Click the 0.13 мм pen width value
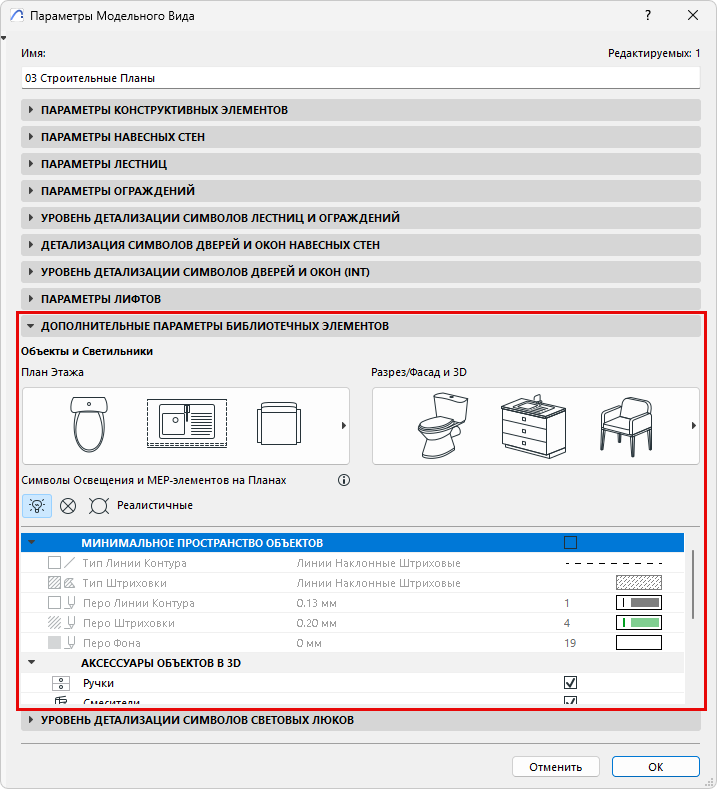The height and width of the screenshot is (789, 717). pos(316,603)
